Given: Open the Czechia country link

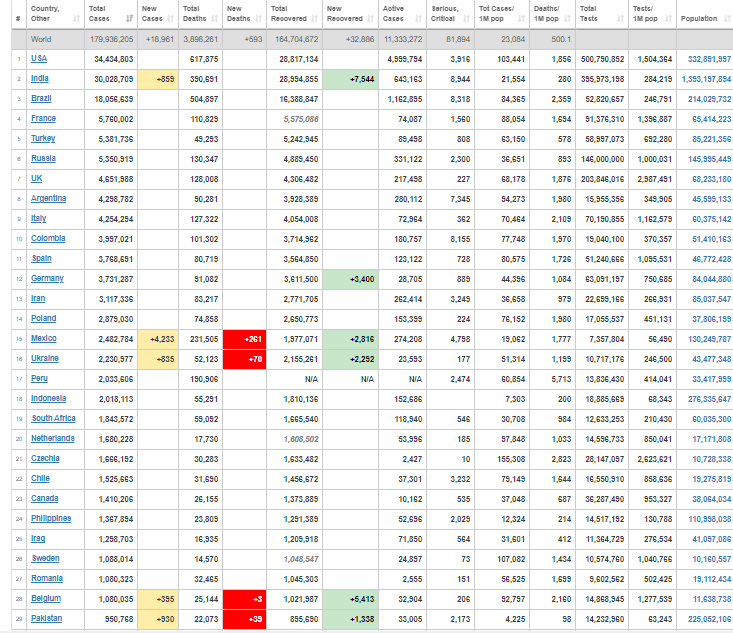Looking at the screenshot, I should (x=45, y=459).
